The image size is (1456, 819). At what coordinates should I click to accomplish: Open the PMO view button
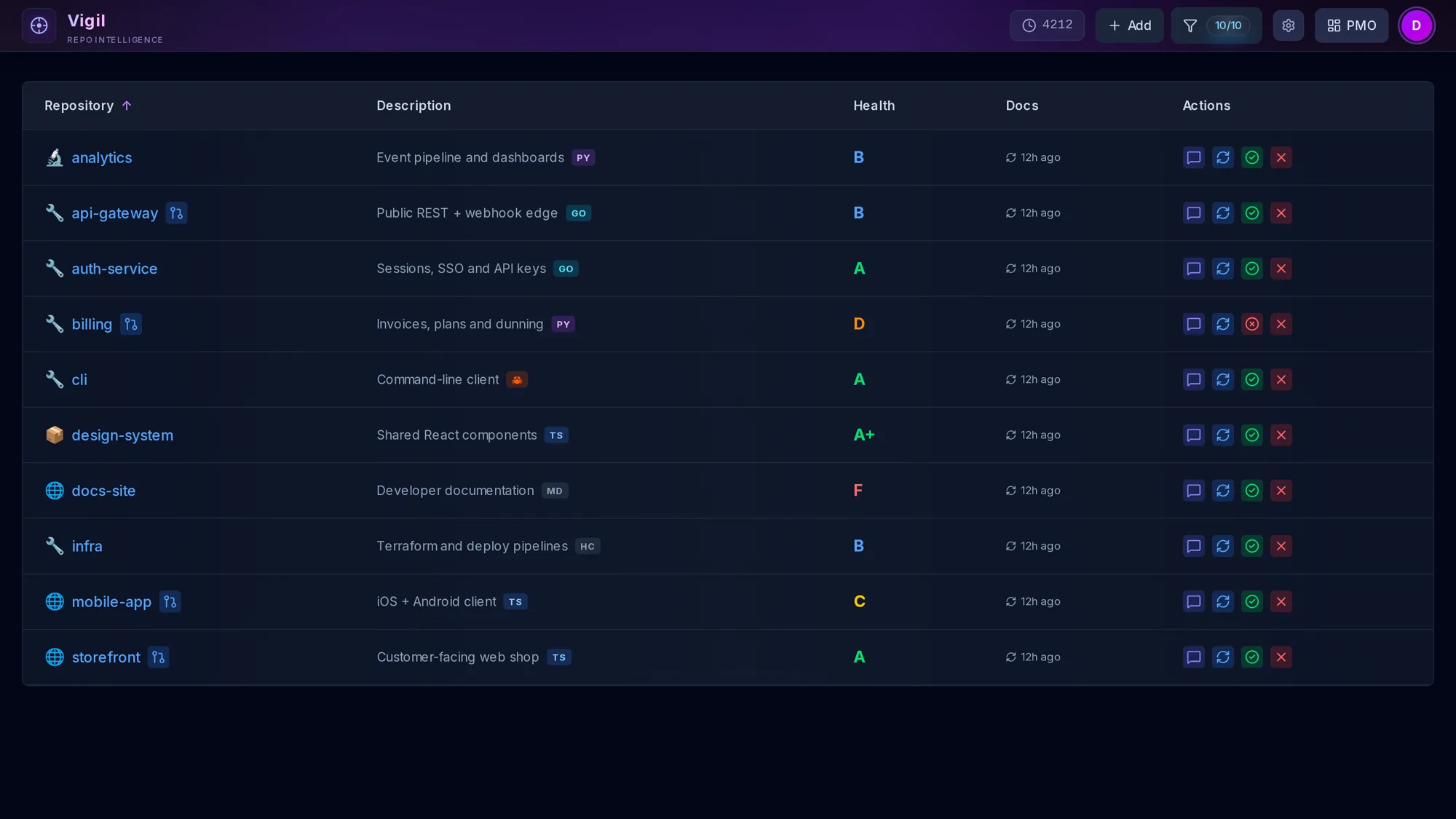tap(1351, 25)
